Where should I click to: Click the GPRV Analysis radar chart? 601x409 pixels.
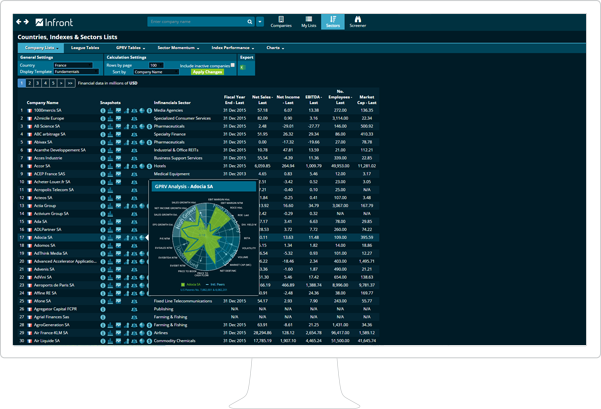[206, 237]
